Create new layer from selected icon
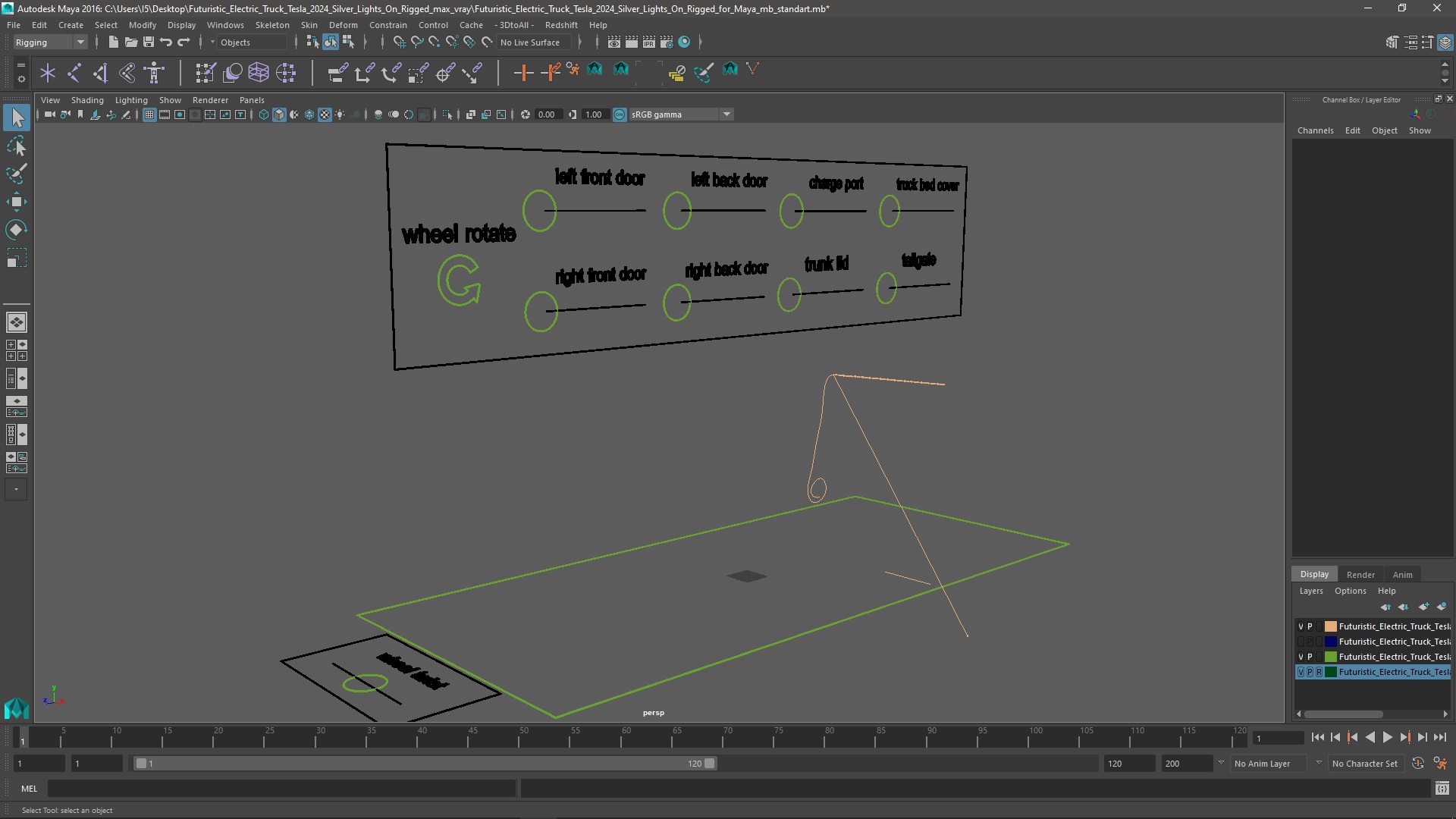 (x=1442, y=607)
